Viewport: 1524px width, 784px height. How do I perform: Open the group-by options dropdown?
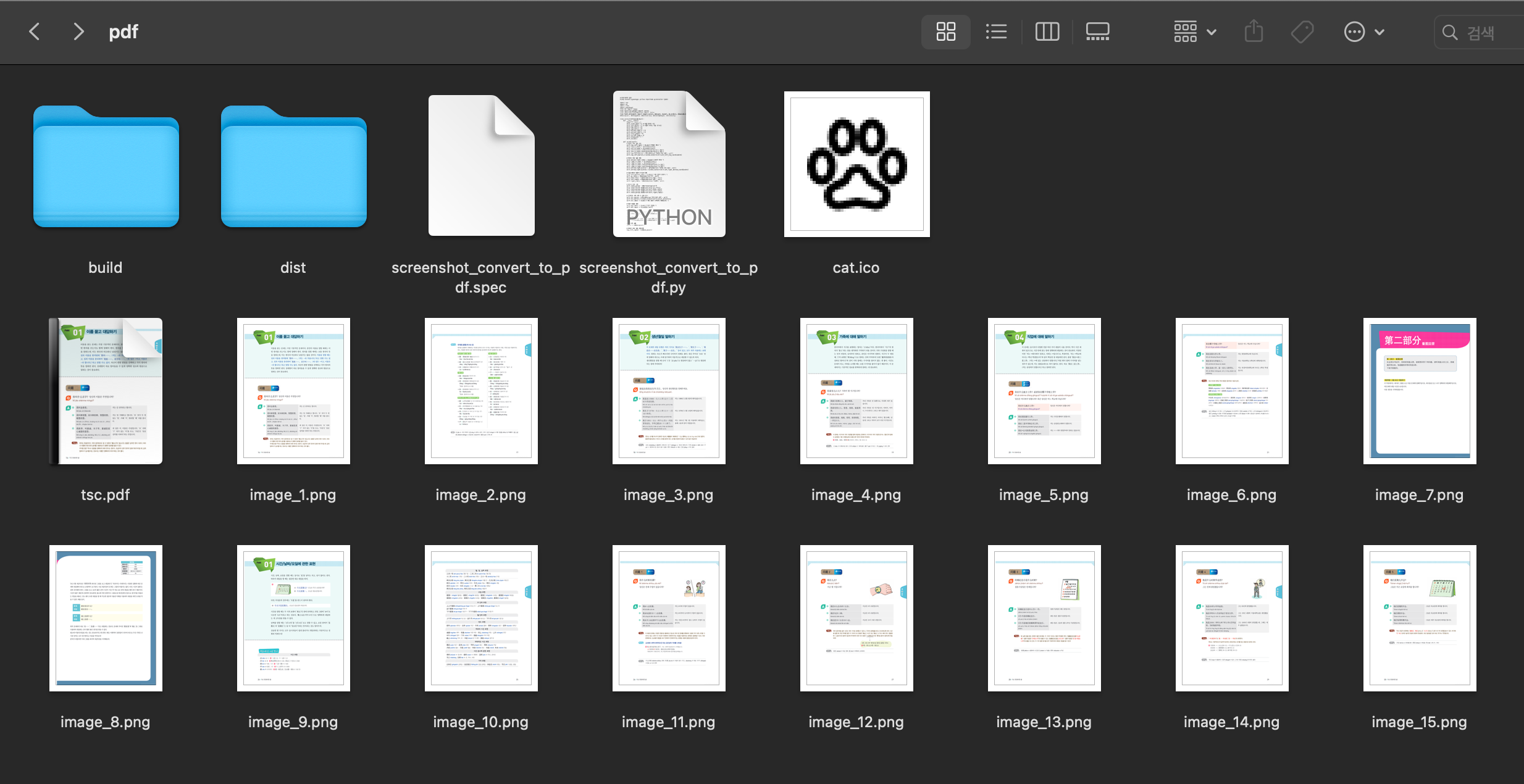[1195, 31]
